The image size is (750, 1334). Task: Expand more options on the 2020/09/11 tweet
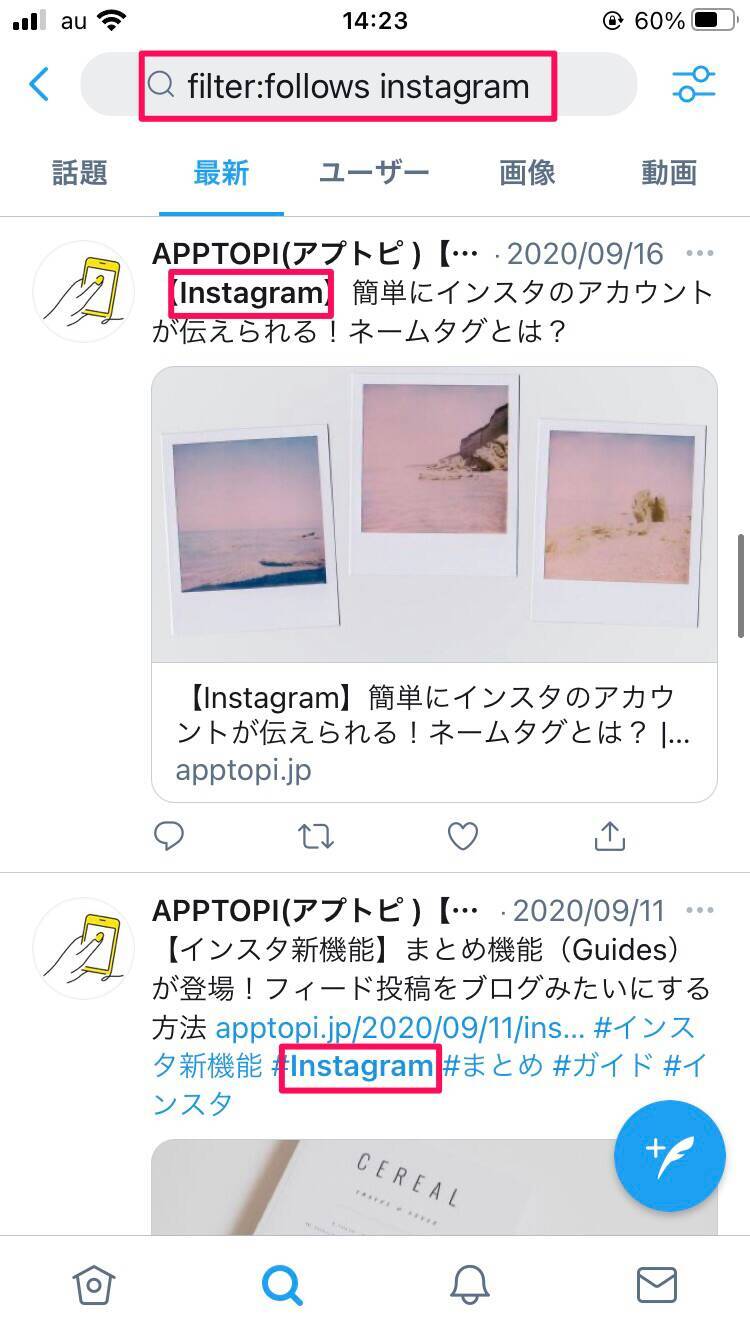point(700,910)
